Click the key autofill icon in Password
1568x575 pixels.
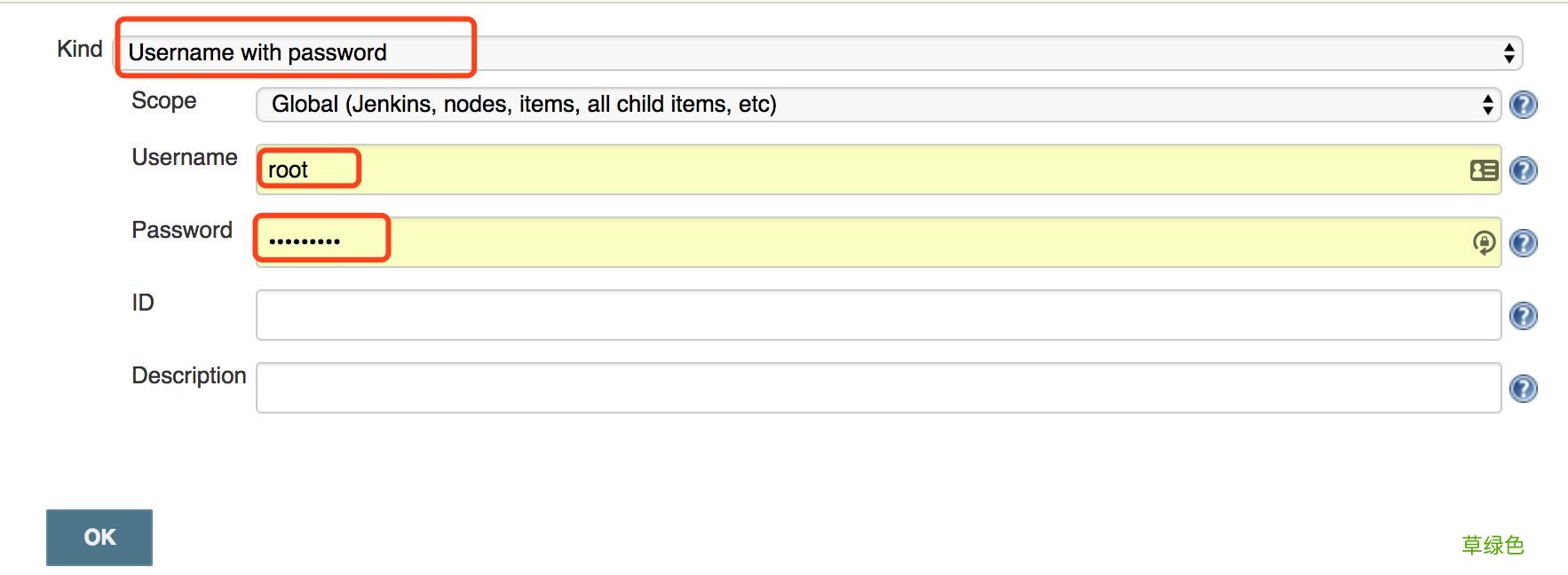point(1484,242)
